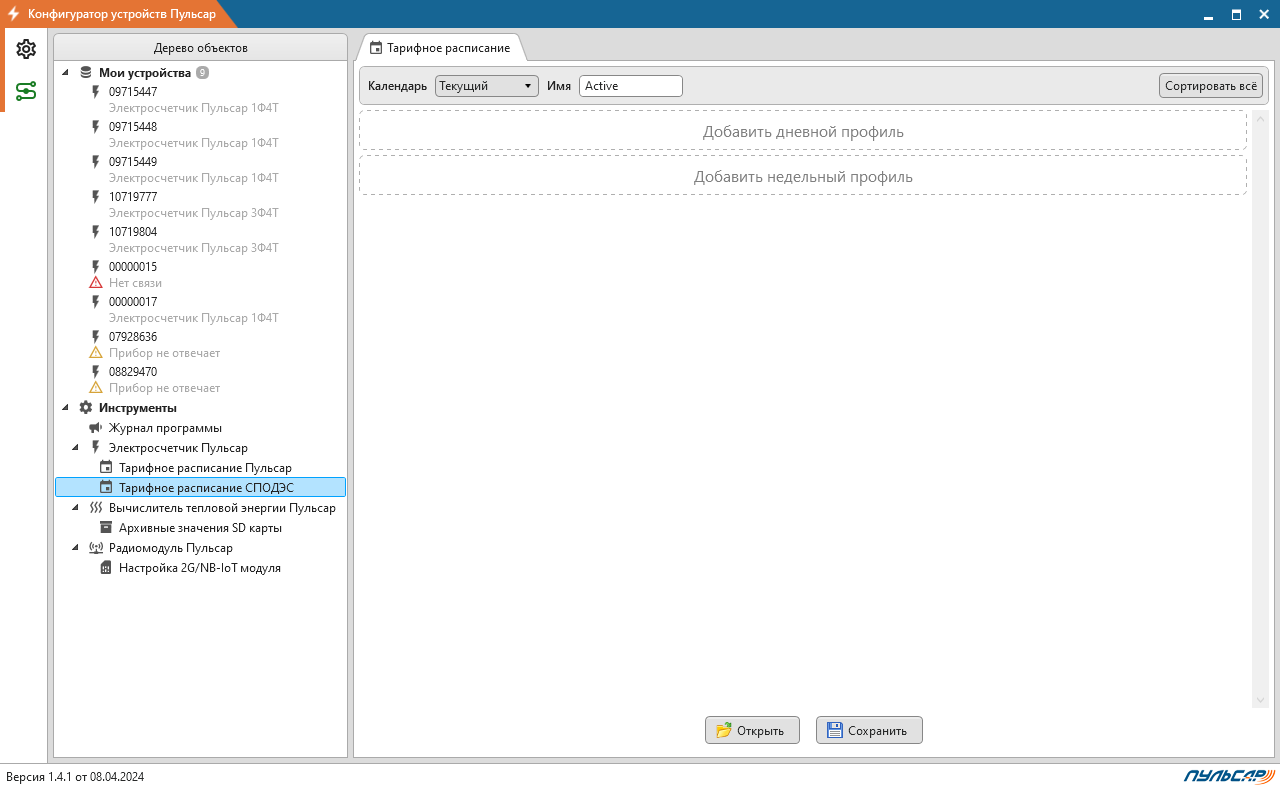Click the red warning icon next to Нет связи

click(x=96, y=283)
